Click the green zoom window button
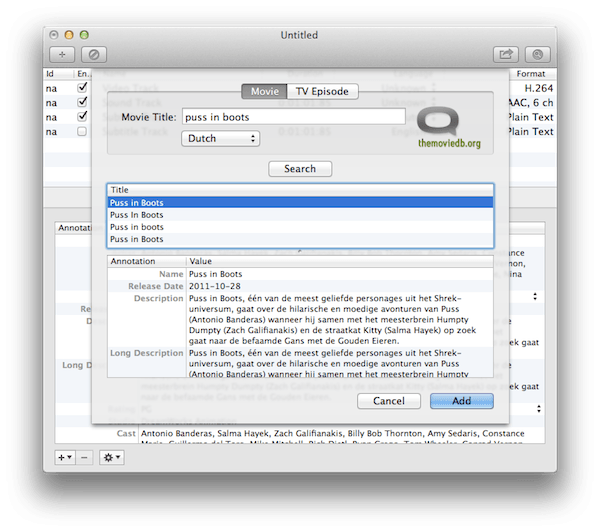Viewport: 600px width, 532px height. tap(84, 35)
